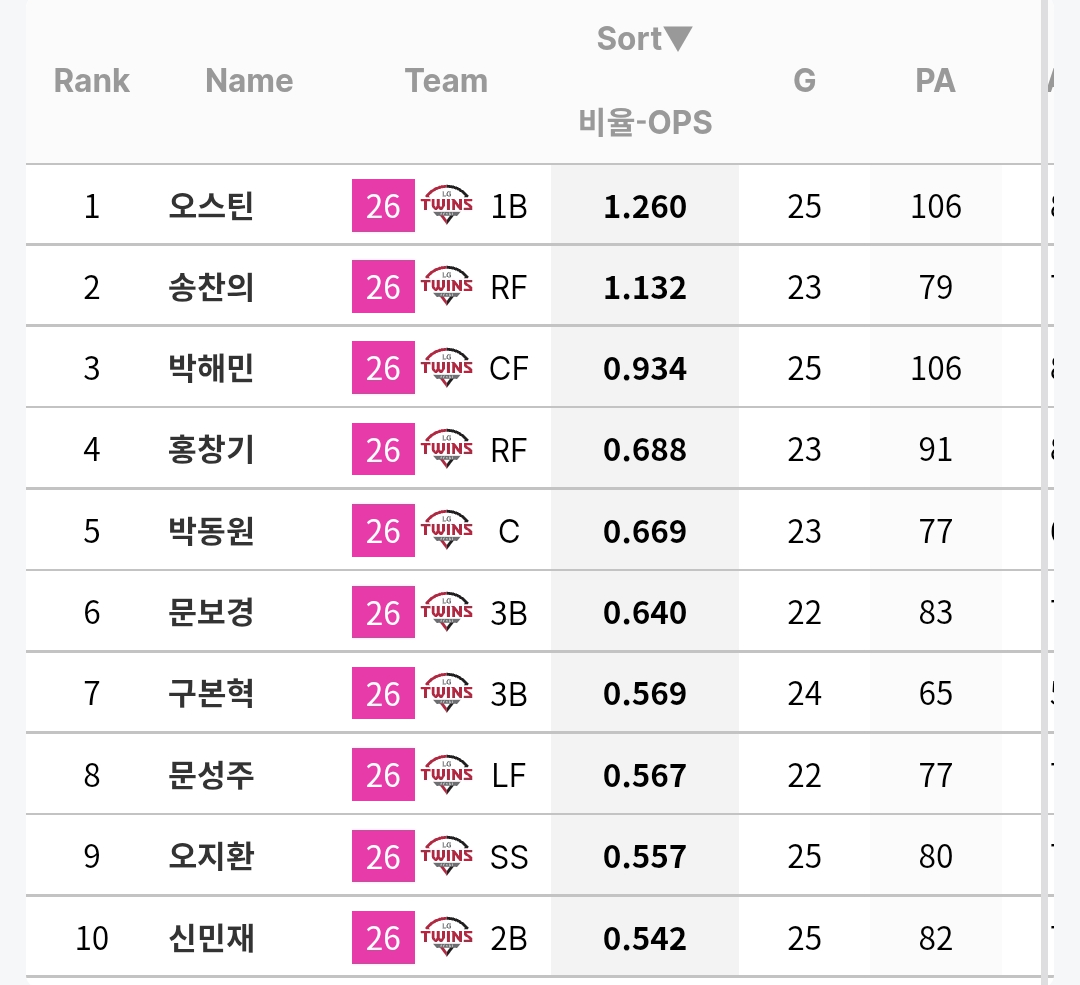The width and height of the screenshot is (1080, 985).
Task: Click pink 26 season badge for 구본혁
Action: (383, 693)
